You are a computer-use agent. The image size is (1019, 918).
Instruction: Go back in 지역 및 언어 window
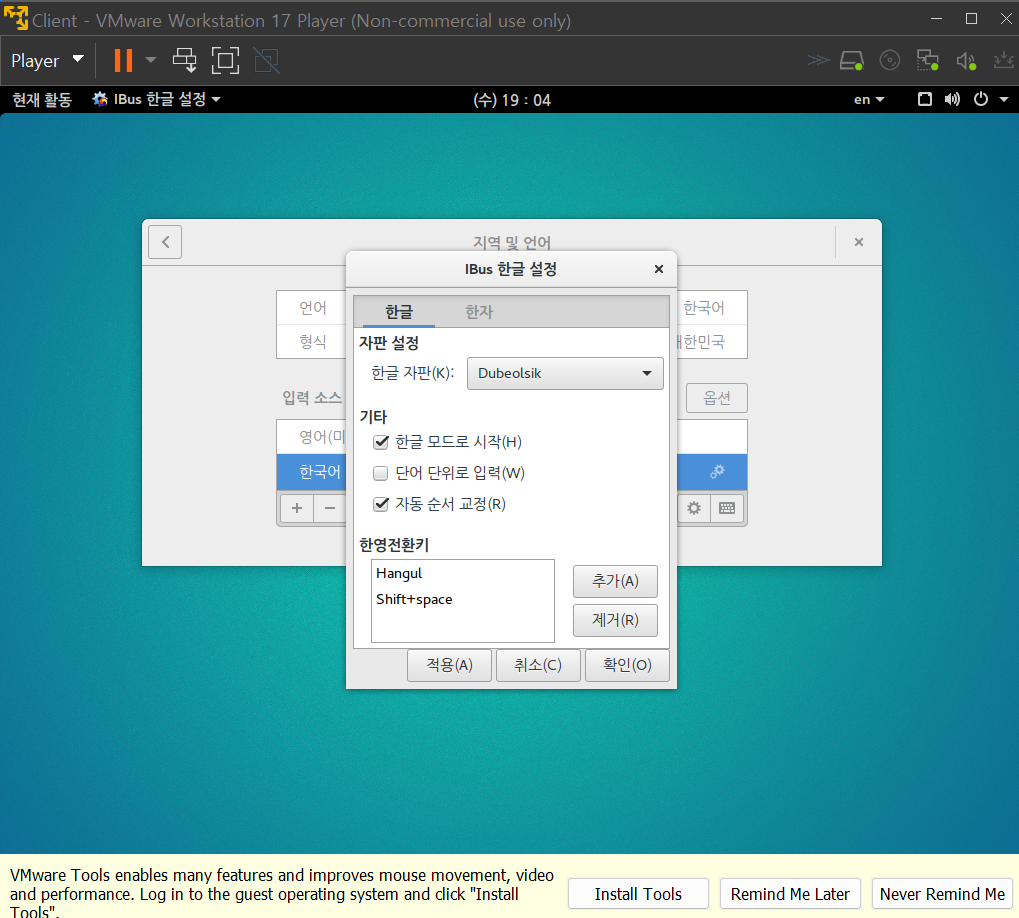coord(165,242)
